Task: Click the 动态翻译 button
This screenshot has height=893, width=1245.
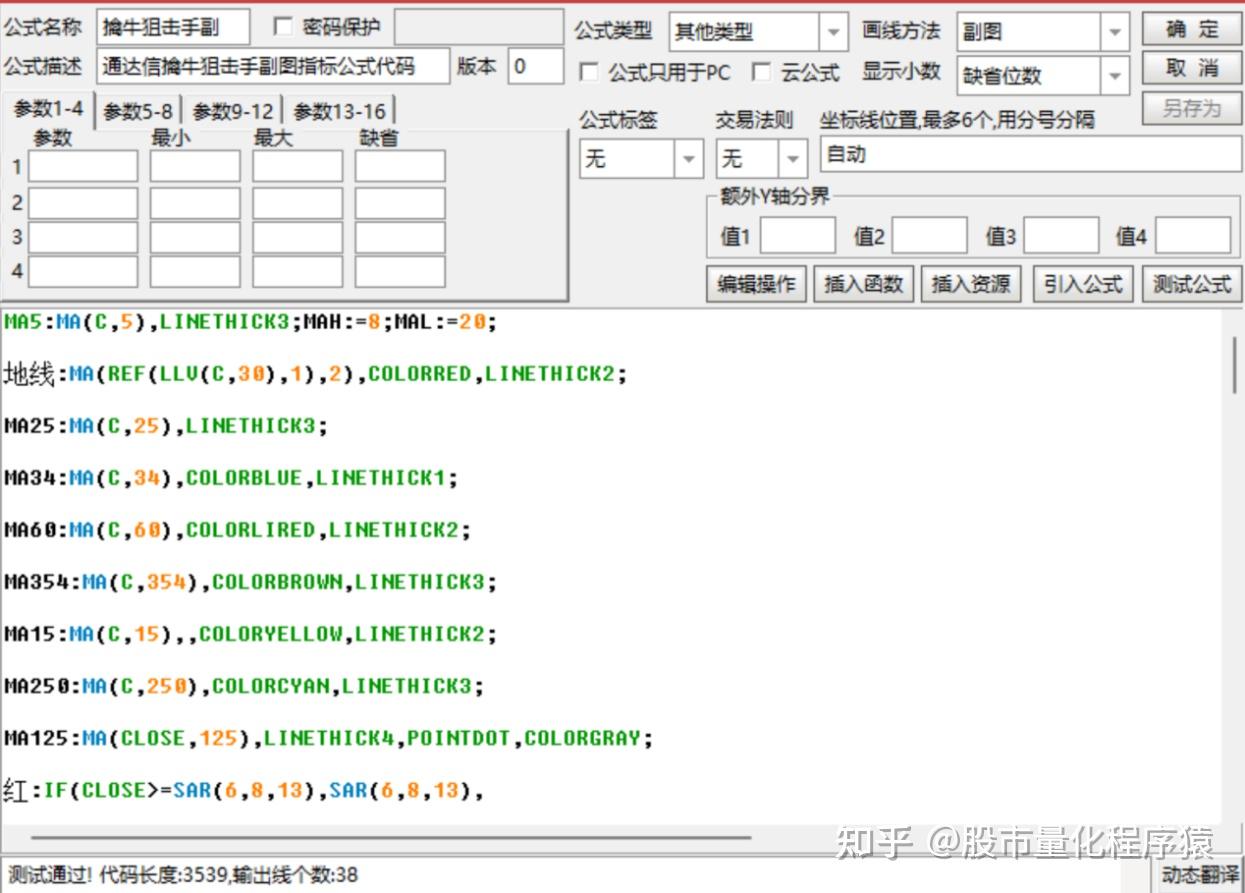Action: pos(1199,874)
